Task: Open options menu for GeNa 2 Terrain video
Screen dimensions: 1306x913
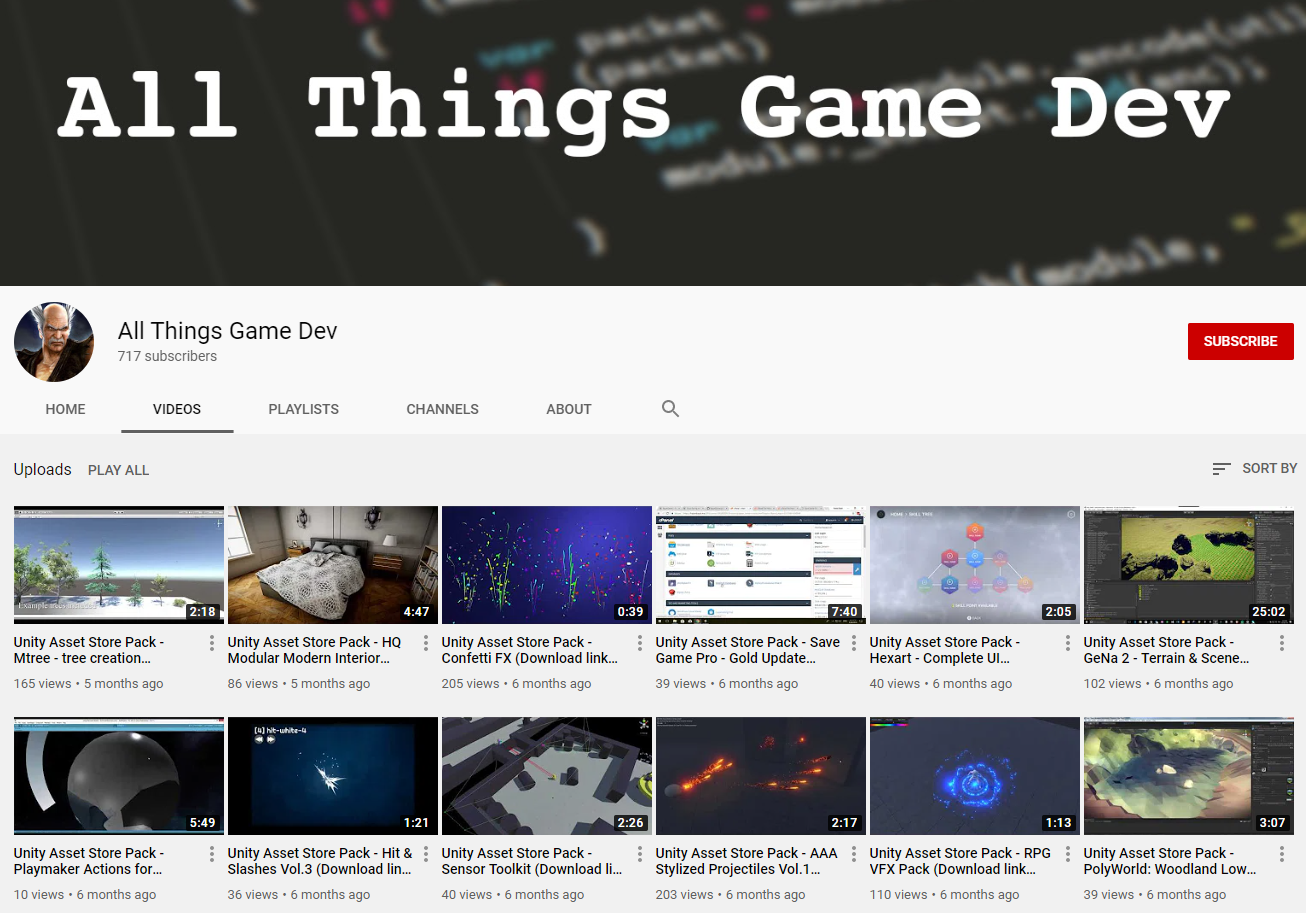Action: 1282,643
